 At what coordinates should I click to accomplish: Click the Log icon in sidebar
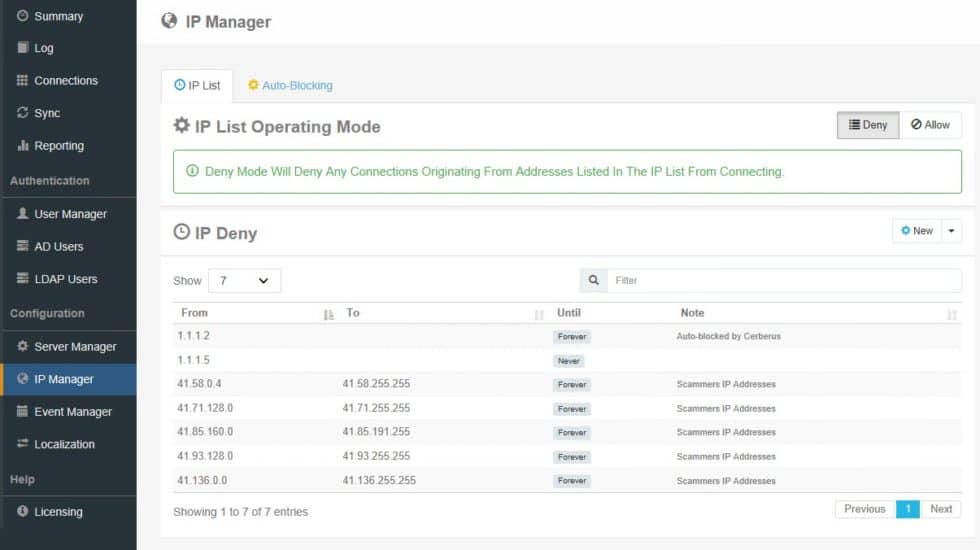(x=23, y=48)
